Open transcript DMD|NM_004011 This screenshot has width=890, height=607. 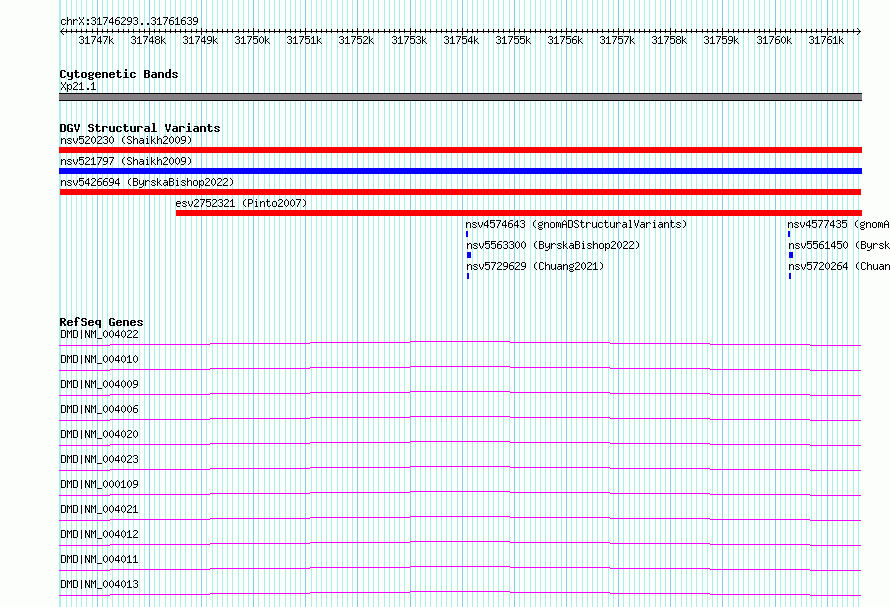pyautogui.click(x=99, y=559)
